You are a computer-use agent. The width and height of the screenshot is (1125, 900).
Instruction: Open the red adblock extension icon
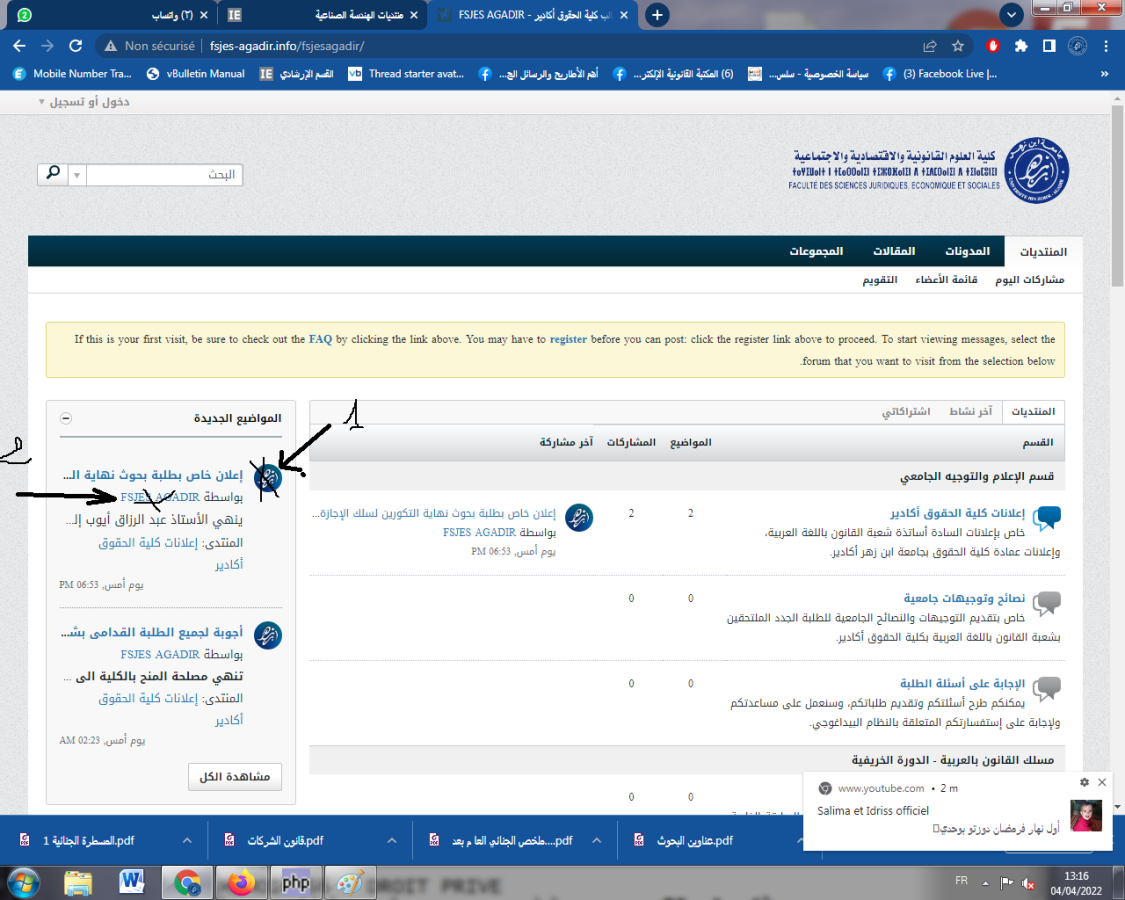tap(993, 46)
